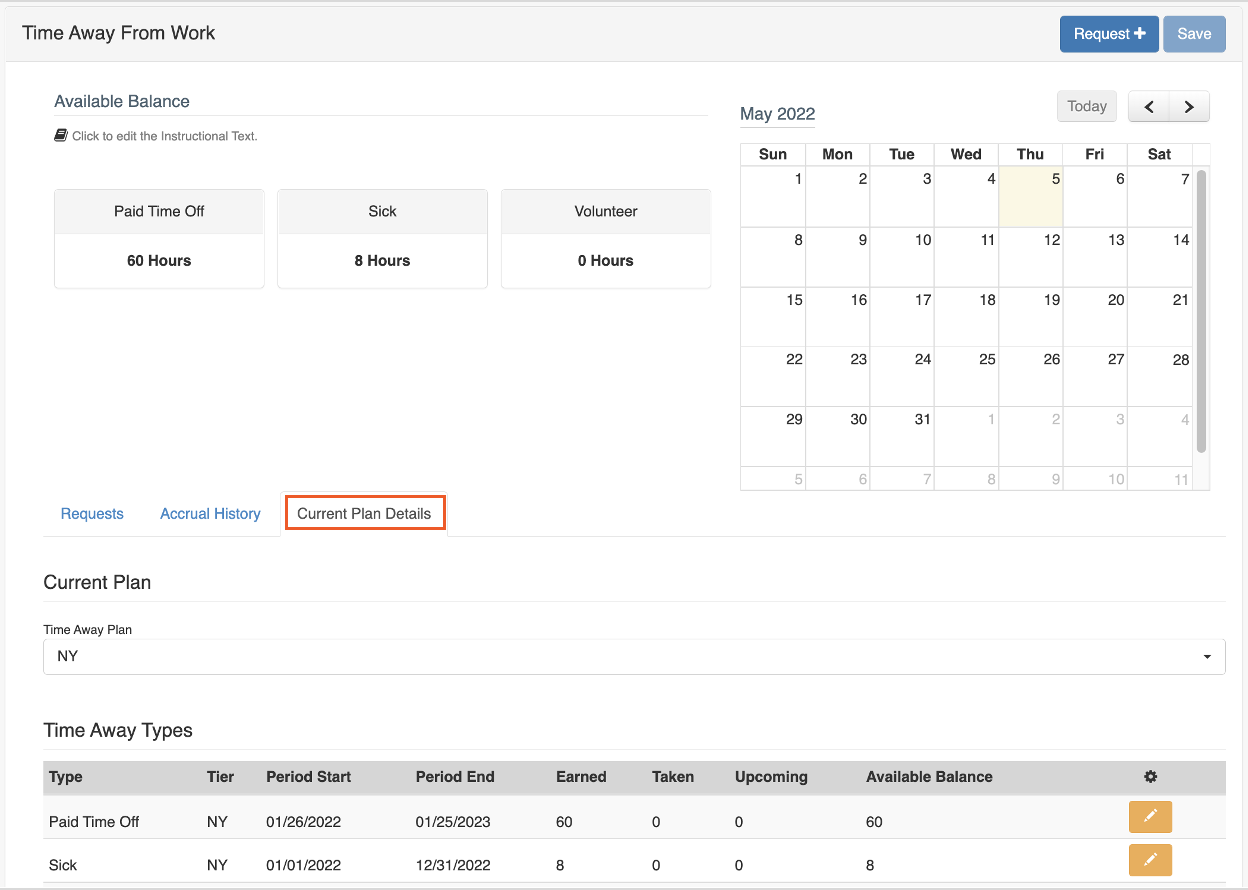
Task: Open the Time Away Plan dropdown
Action: 634,657
